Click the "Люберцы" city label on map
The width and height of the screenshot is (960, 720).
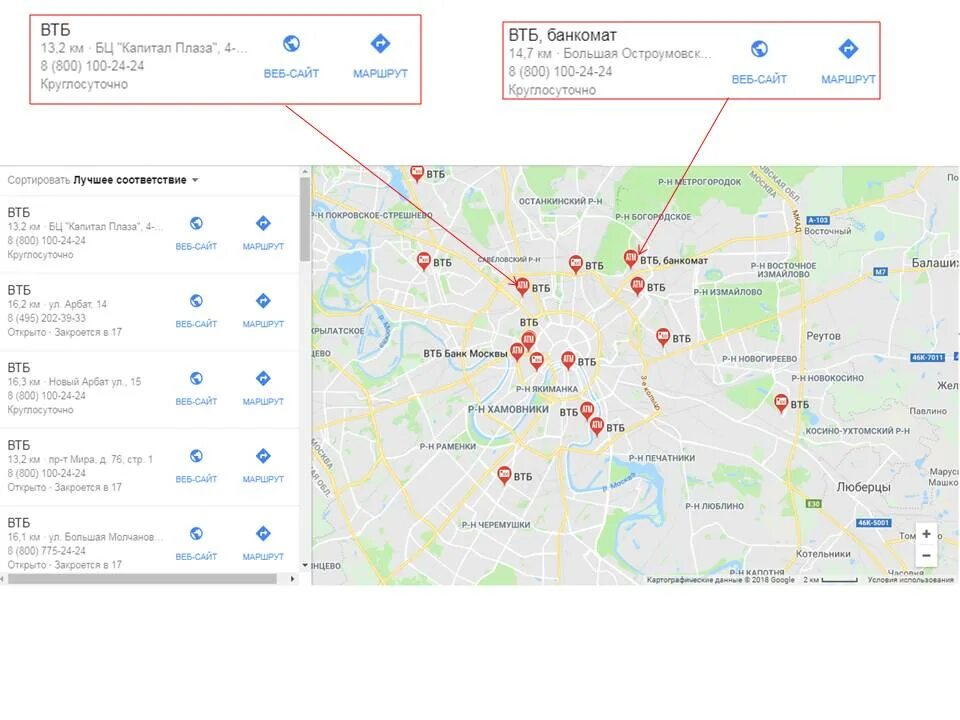[x=864, y=487]
